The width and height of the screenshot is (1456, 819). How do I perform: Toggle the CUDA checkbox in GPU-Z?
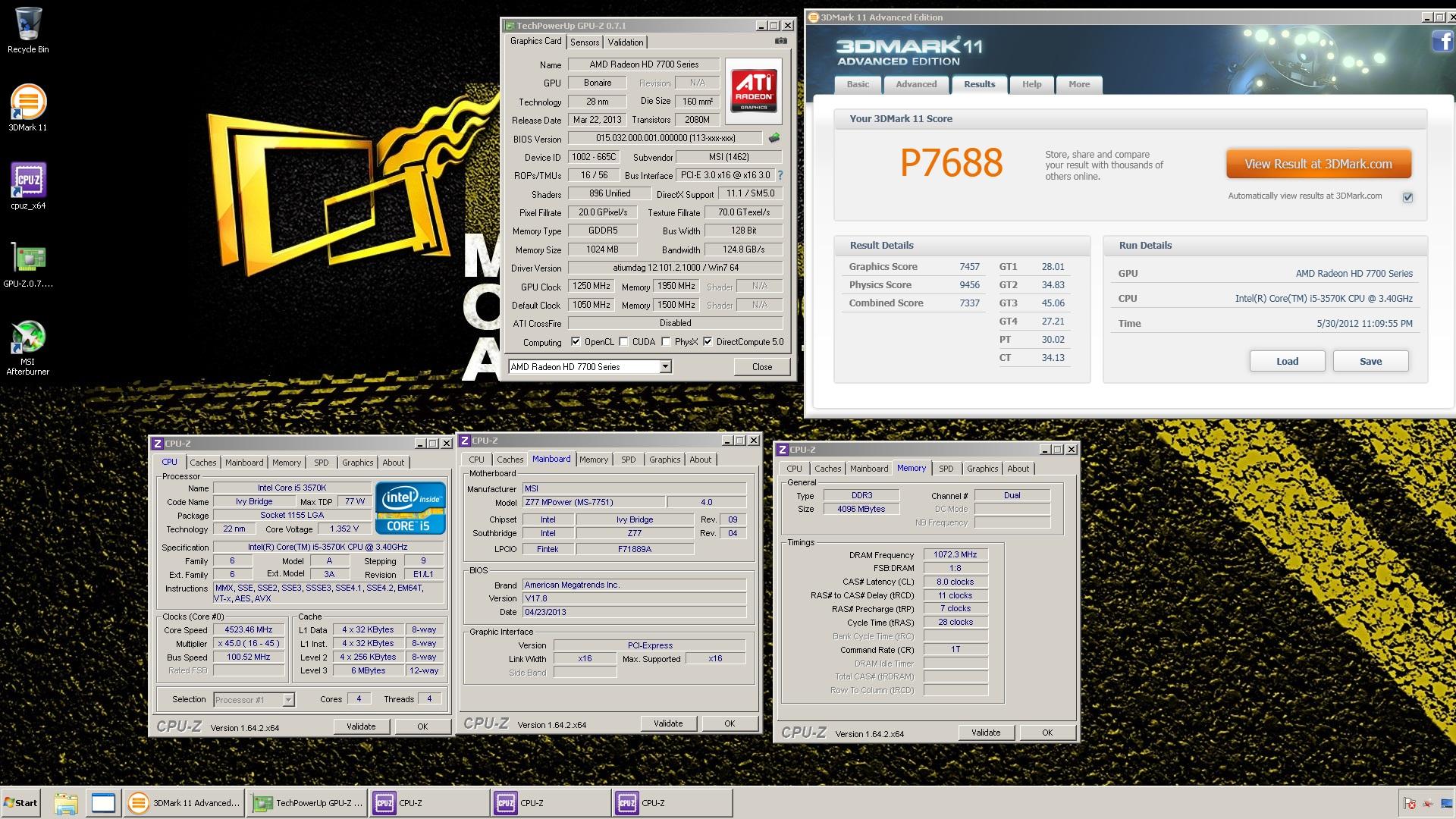coord(623,342)
